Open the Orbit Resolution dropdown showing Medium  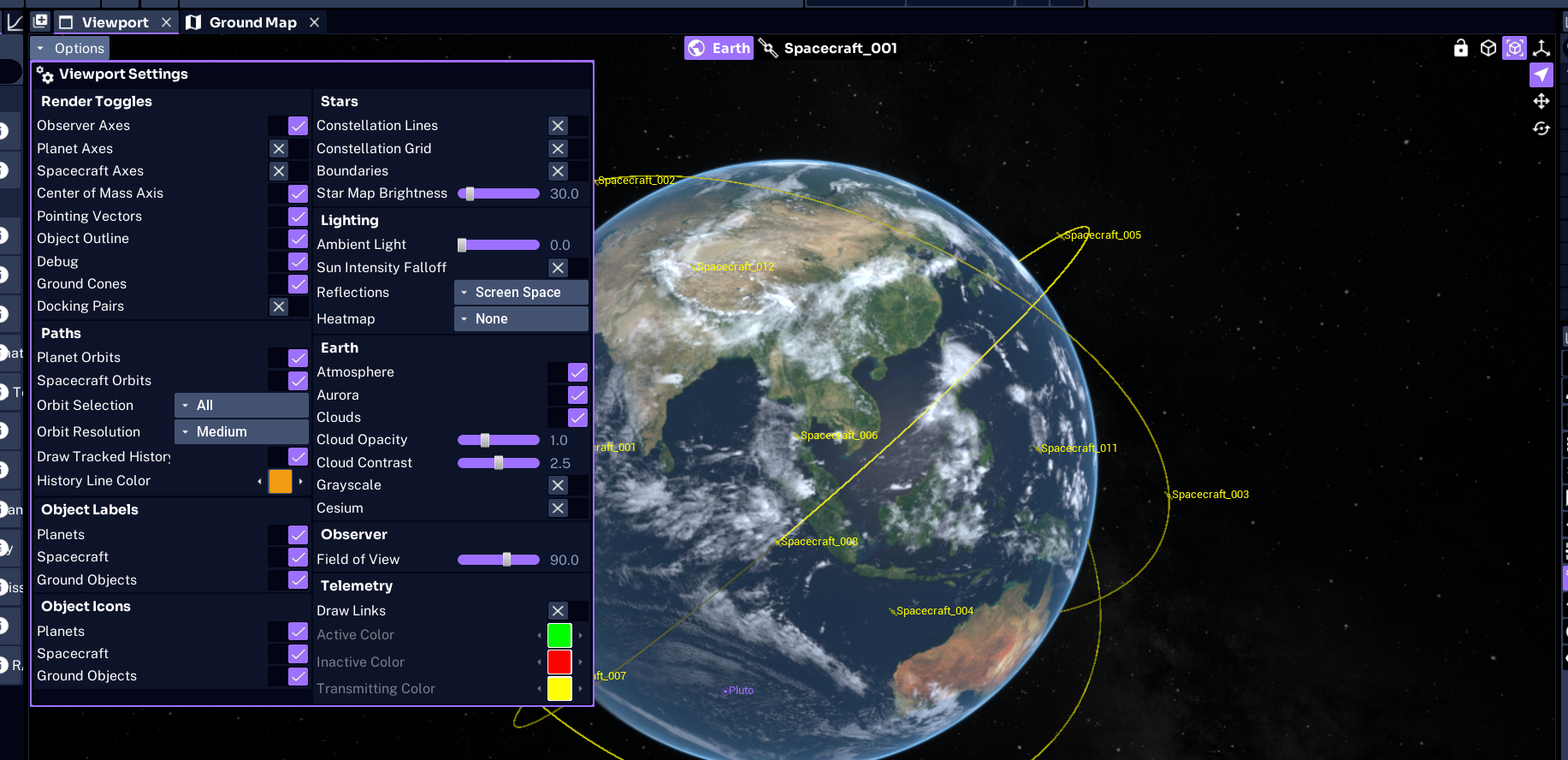242,431
